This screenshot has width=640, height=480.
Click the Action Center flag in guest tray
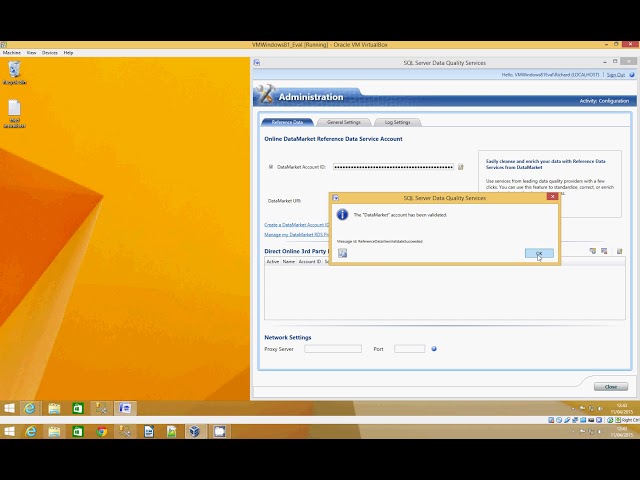[582, 408]
